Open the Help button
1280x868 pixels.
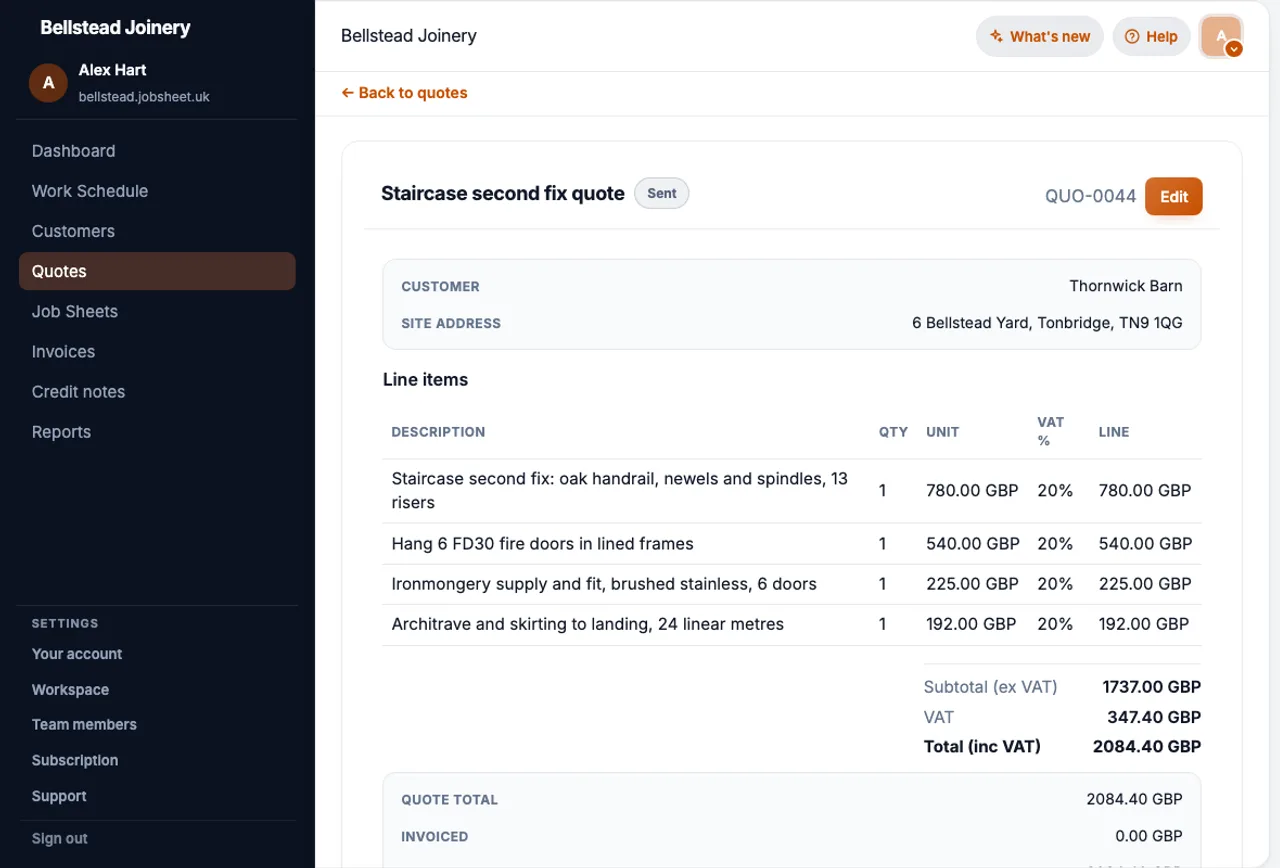1151,37
